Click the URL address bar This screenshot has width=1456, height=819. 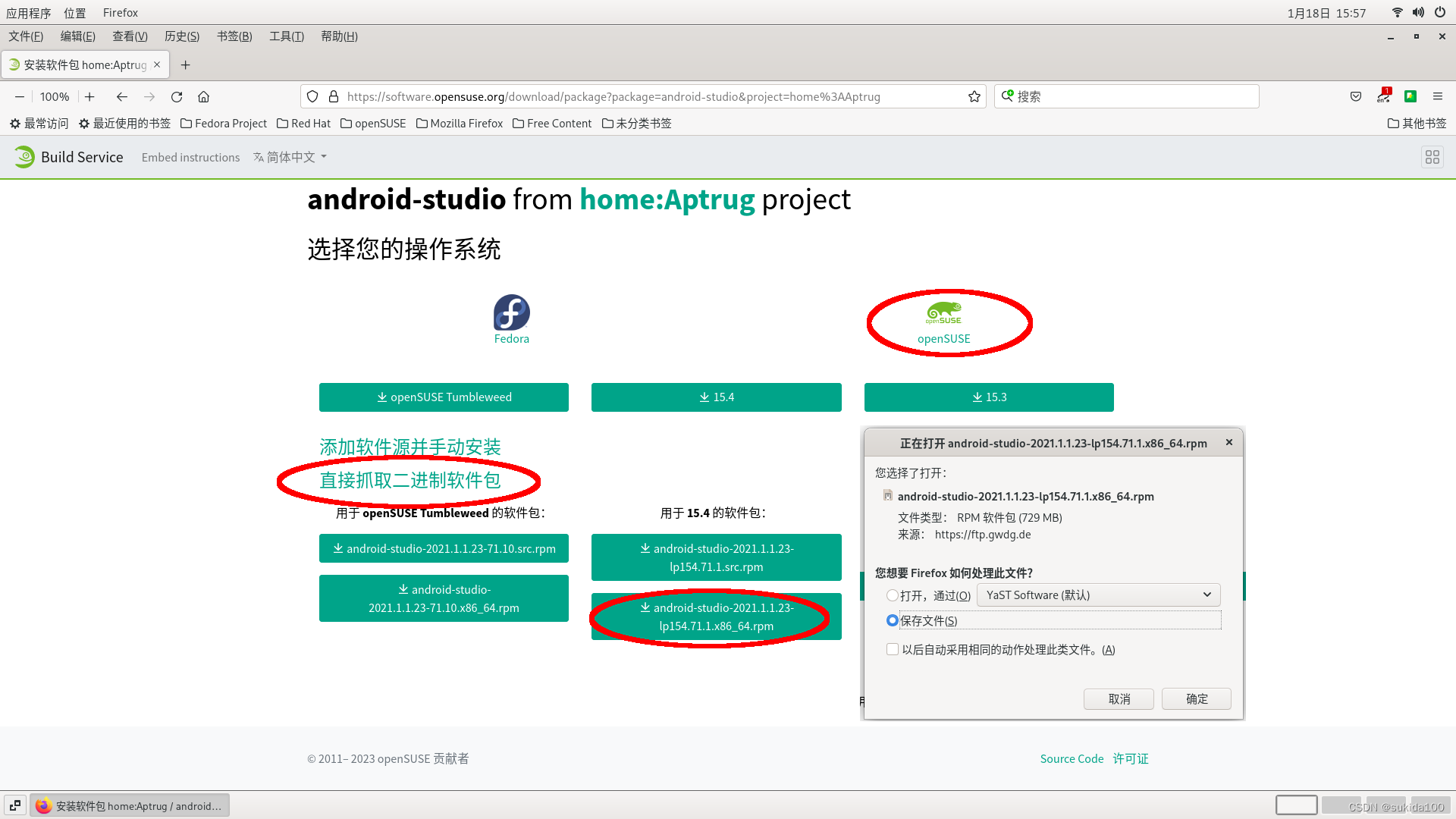[643, 96]
